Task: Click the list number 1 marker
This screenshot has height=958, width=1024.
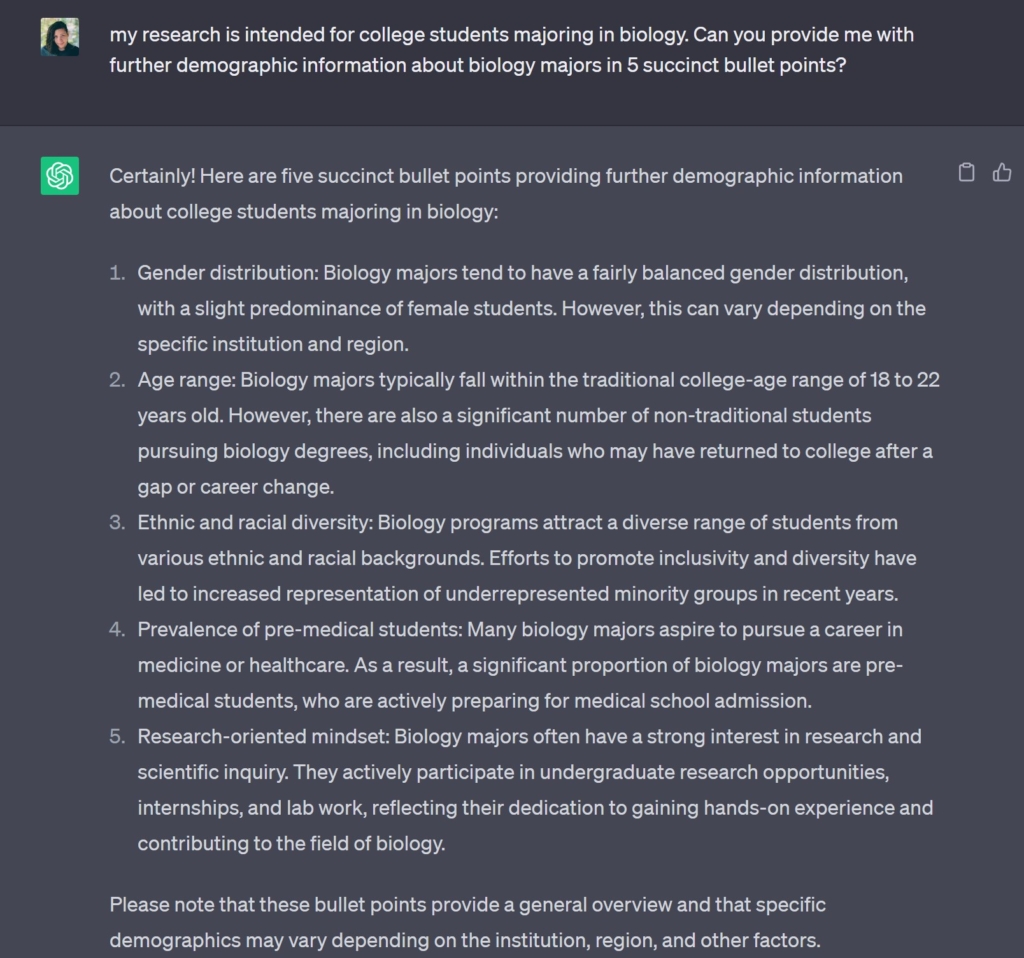Action: pyautogui.click(x=118, y=273)
